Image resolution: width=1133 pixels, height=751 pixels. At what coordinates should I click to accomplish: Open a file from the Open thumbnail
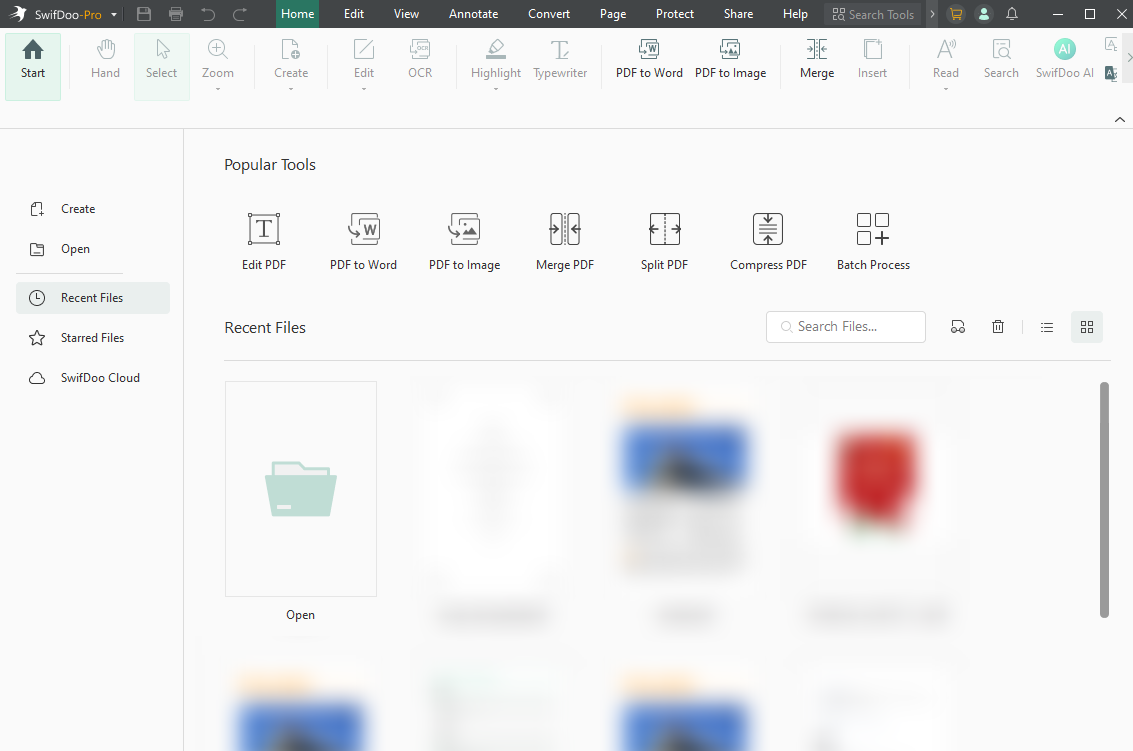tap(300, 488)
